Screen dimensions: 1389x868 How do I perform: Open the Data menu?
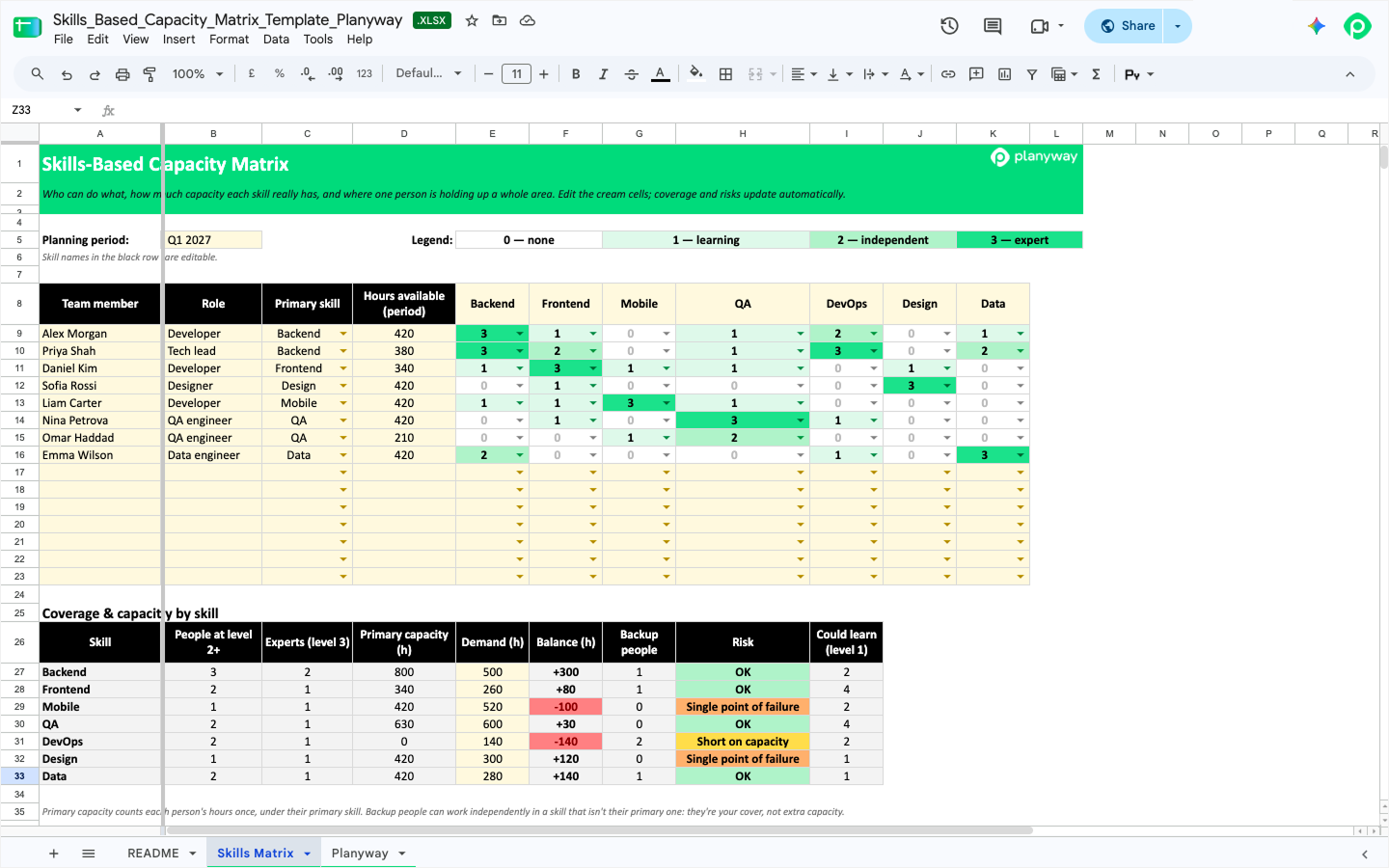click(x=276, y=40)
